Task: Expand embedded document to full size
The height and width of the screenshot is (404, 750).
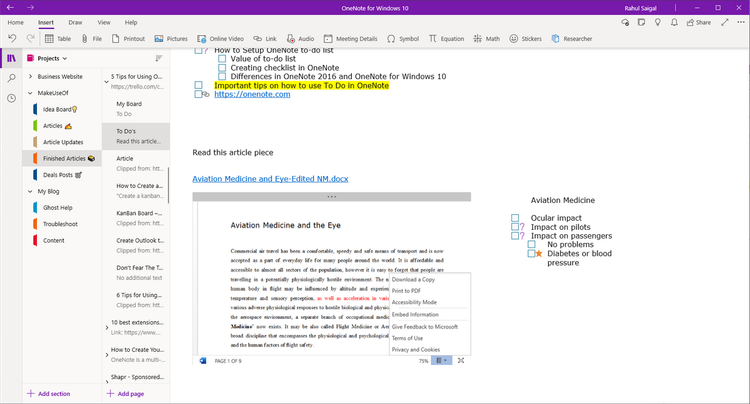Action: (461, 360)
